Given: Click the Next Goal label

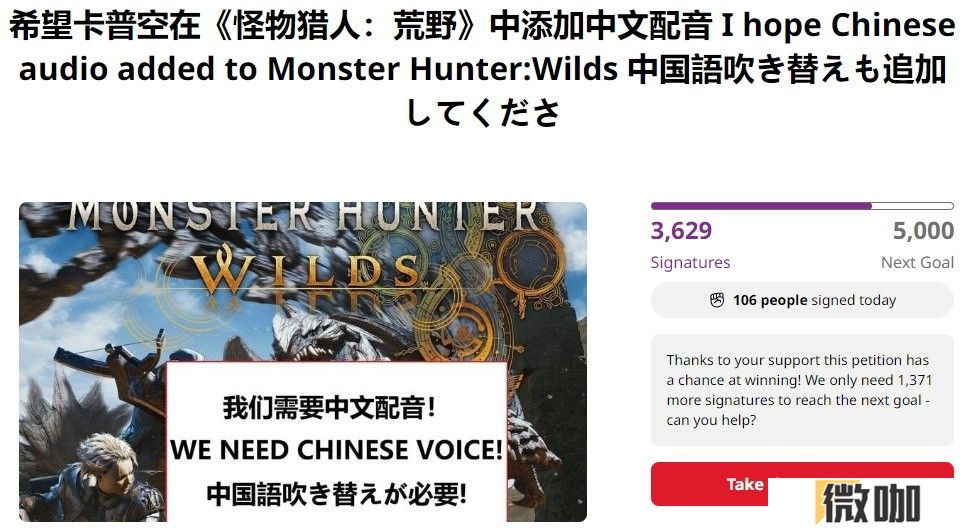Looking at the screenshot, I should [x=917, y=262].
